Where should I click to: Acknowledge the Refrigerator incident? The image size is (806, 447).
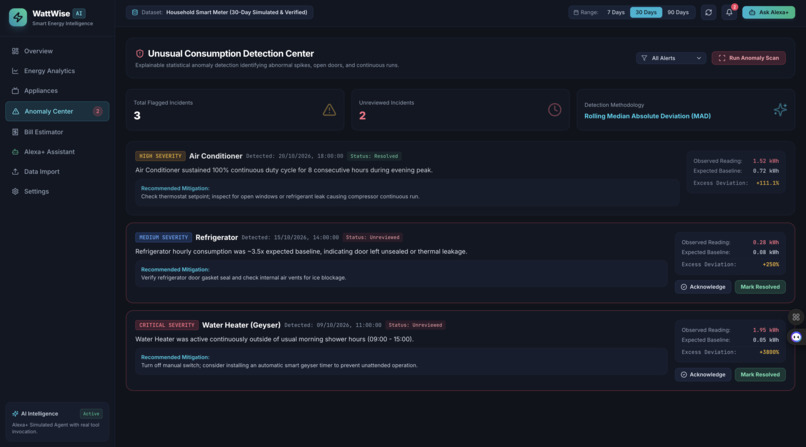coord(703,287)
